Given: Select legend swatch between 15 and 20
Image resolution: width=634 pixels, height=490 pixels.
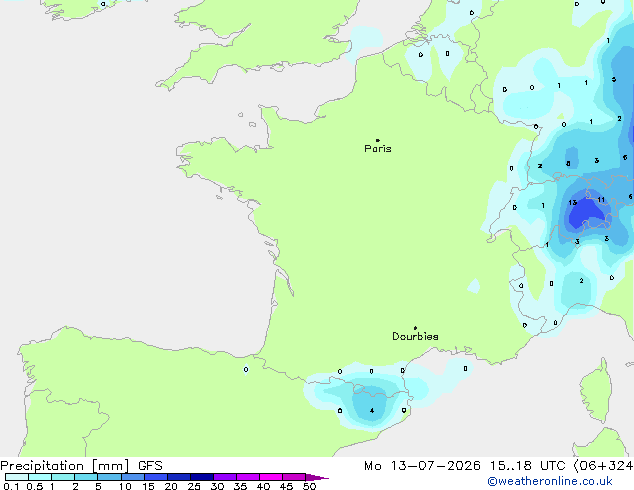Looking at the screenshot, I should (156, 477).
